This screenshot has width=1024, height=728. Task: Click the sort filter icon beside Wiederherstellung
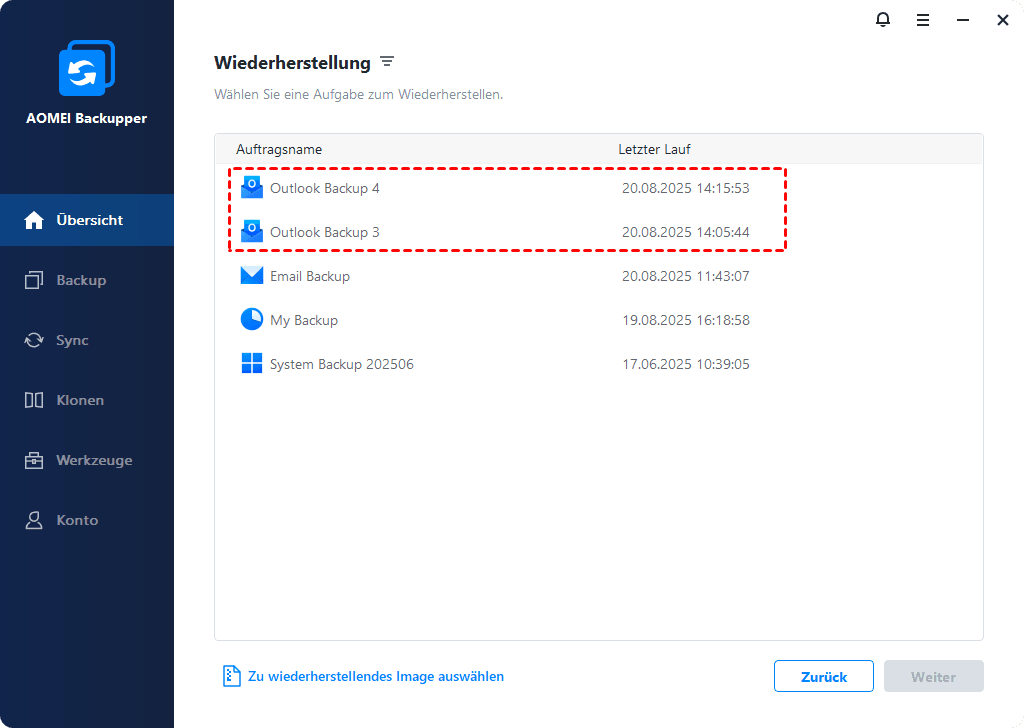click(x=387, y=61)
